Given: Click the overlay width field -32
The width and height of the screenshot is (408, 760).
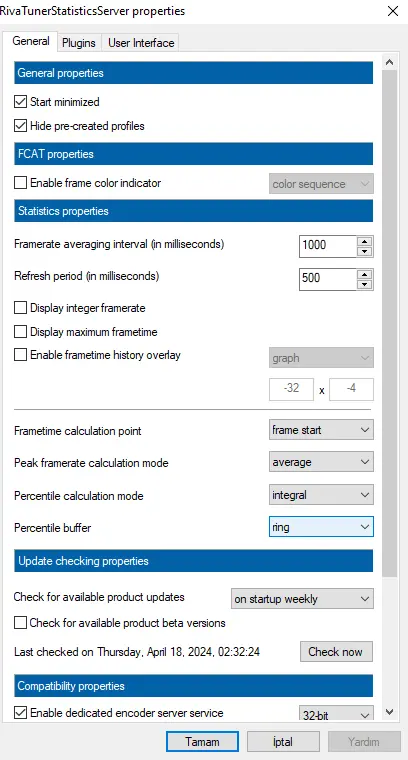Looking at the screenshot, I should point(291,389).
